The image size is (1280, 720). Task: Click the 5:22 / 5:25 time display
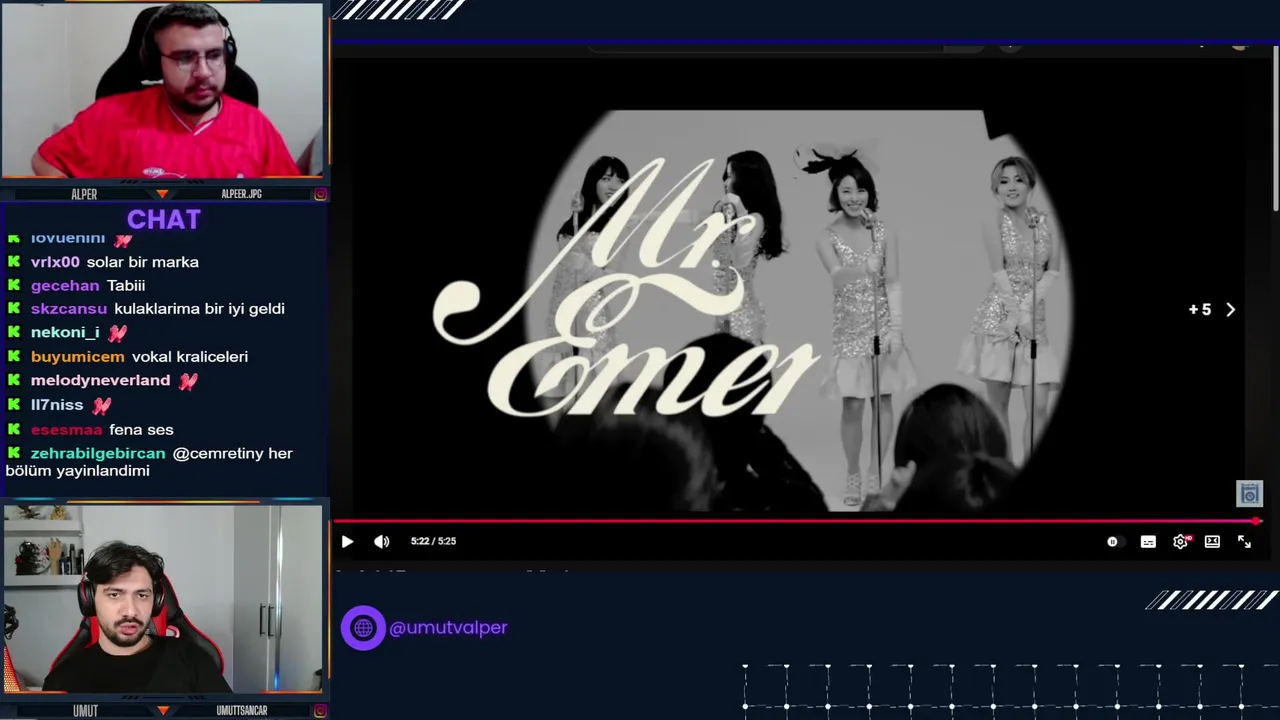(x=433, y=541)
